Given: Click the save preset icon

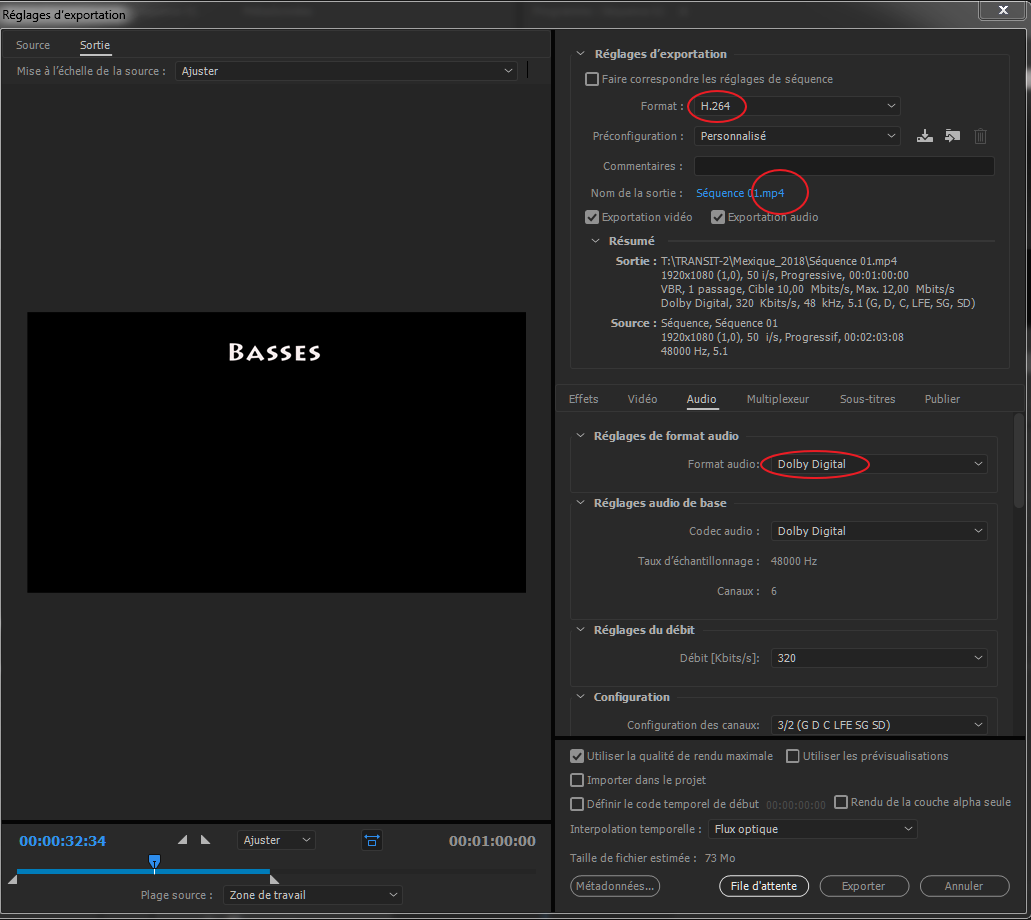Looking at the screenshot, I should coord(925,136).
